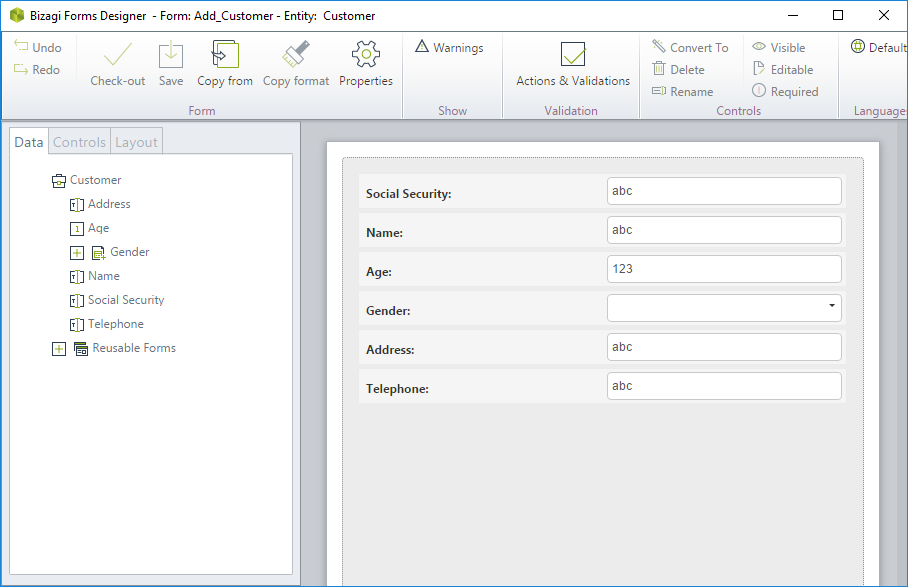Click the Bizagi logo in title bar
This screenshot has width=908, height=587.
pos(17,15)
